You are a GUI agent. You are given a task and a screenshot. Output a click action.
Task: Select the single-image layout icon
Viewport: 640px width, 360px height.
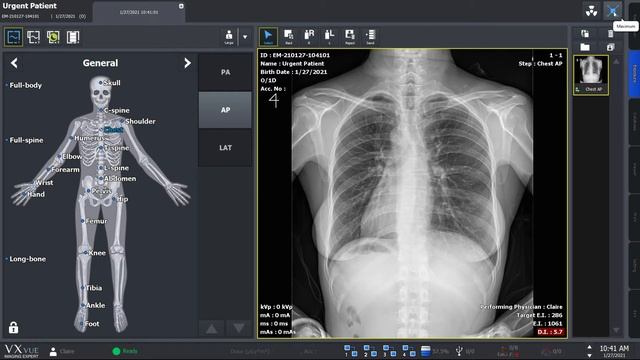(13, 37)
